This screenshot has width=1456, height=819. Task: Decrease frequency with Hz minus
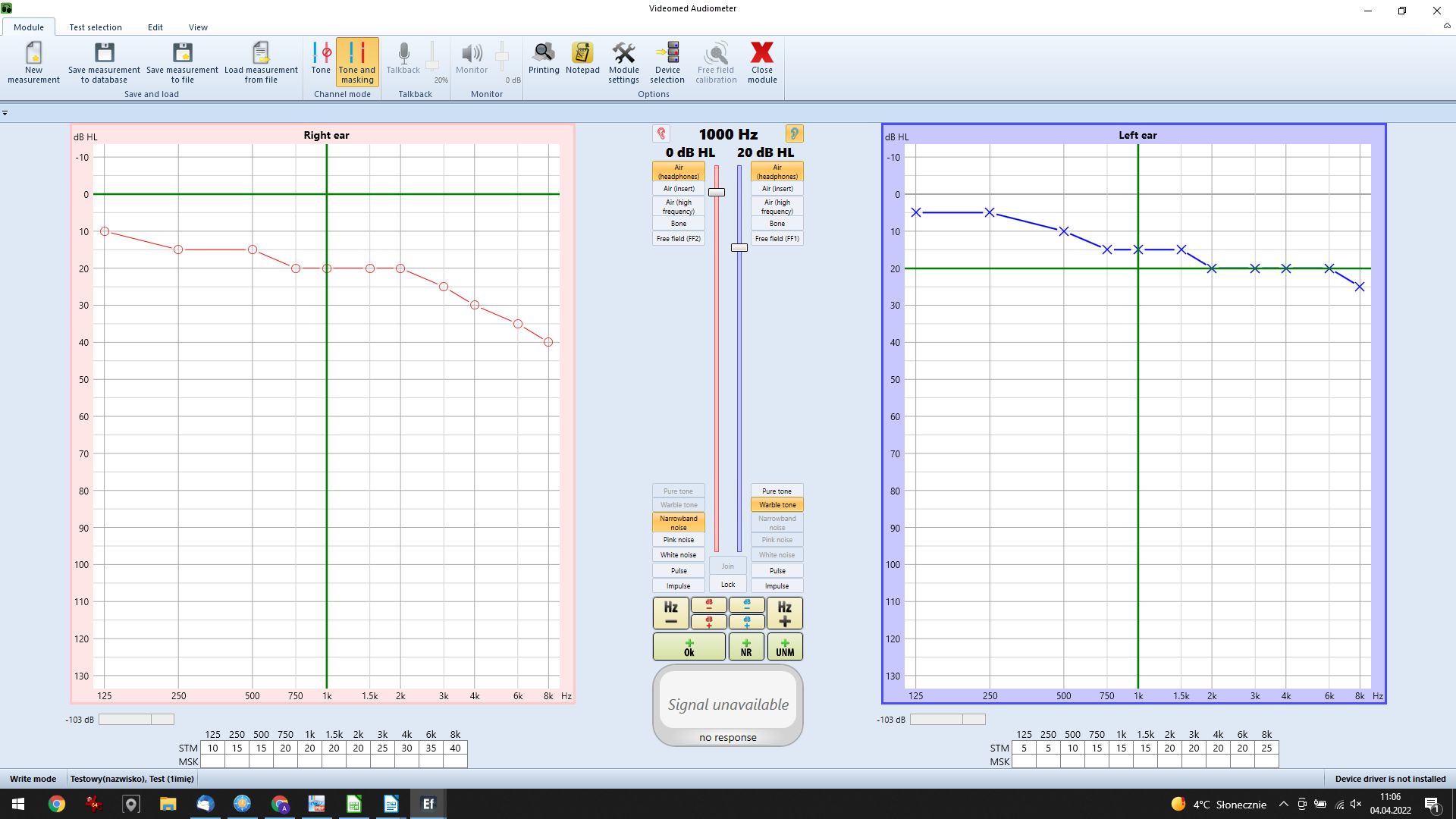671,613
